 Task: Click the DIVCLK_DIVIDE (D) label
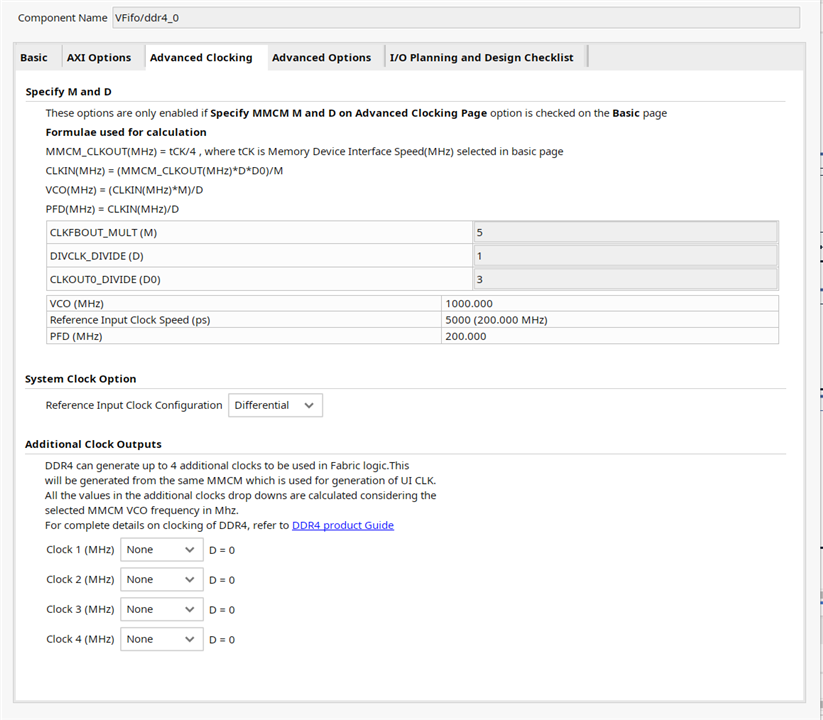(97, 256)
